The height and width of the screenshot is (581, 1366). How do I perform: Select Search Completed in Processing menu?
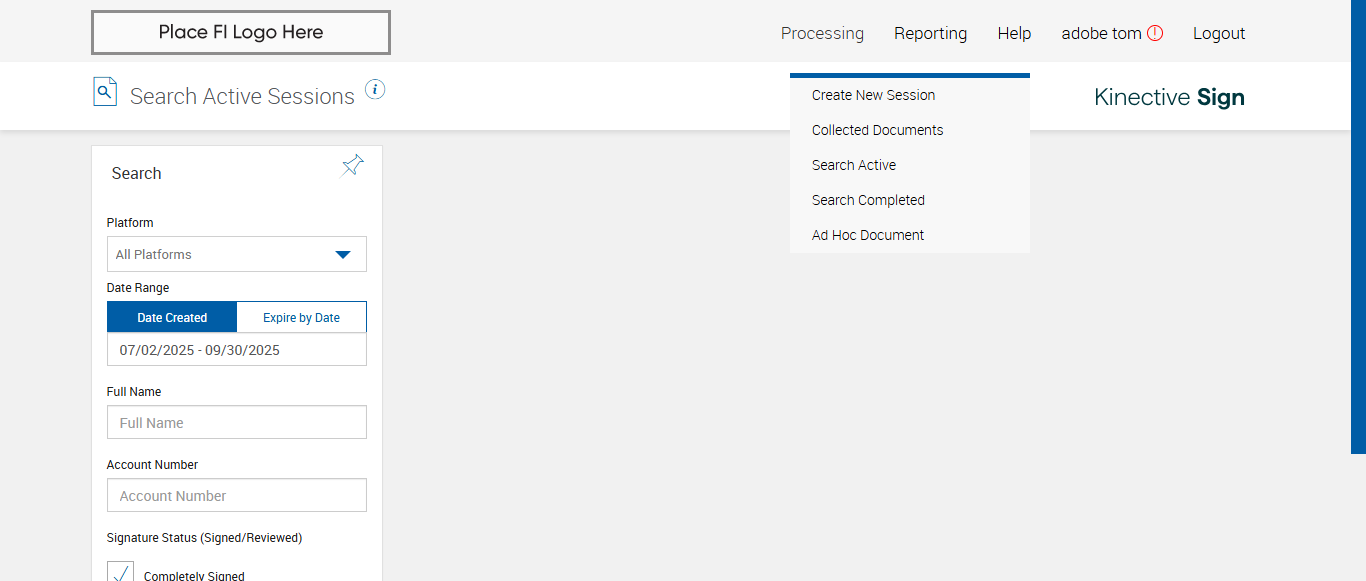tap(868, 200)
